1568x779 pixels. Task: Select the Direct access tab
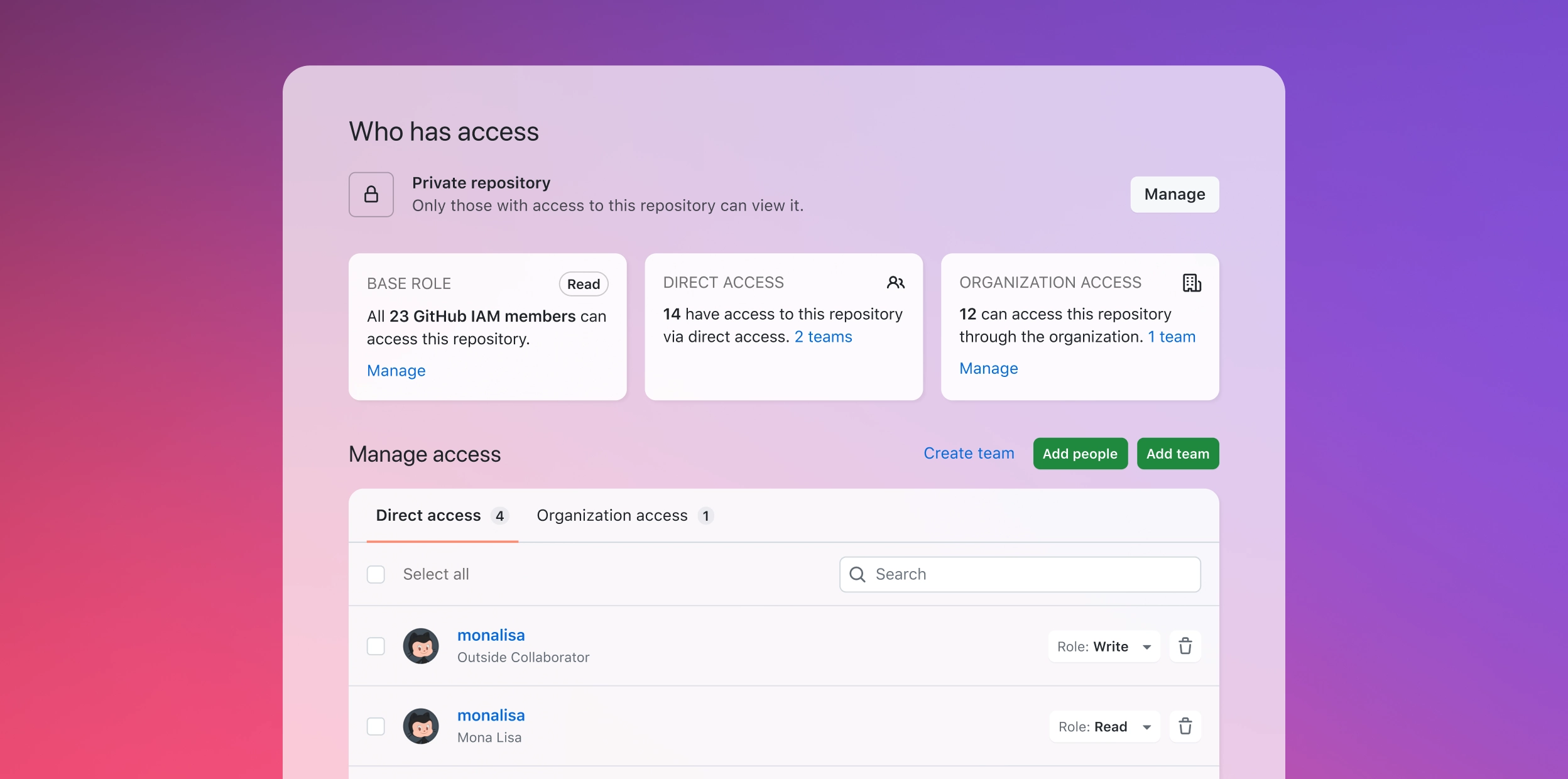pyautogui.click(x=428, y=515)
